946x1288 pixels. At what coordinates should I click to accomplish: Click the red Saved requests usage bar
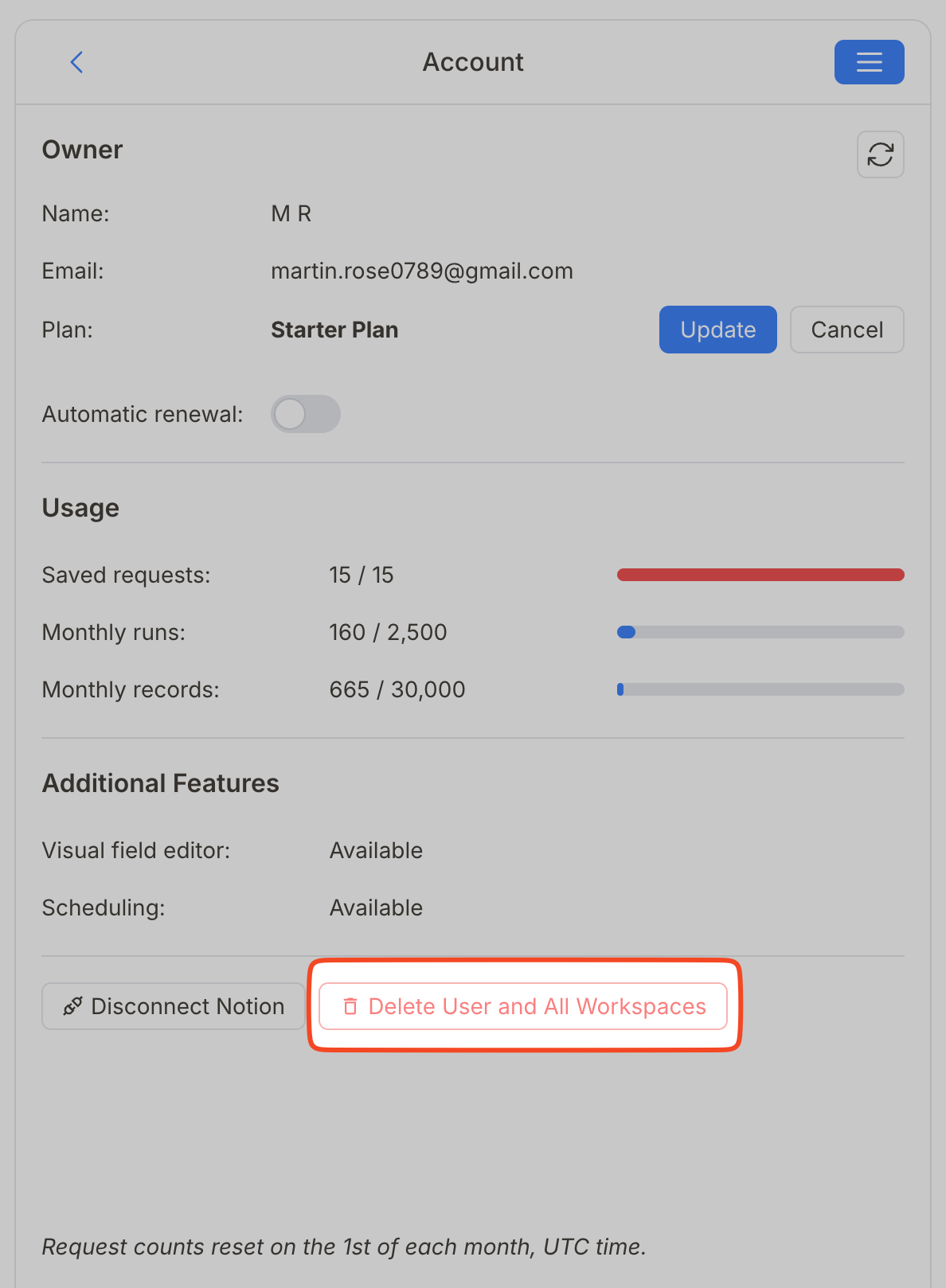tap(760, 575)
